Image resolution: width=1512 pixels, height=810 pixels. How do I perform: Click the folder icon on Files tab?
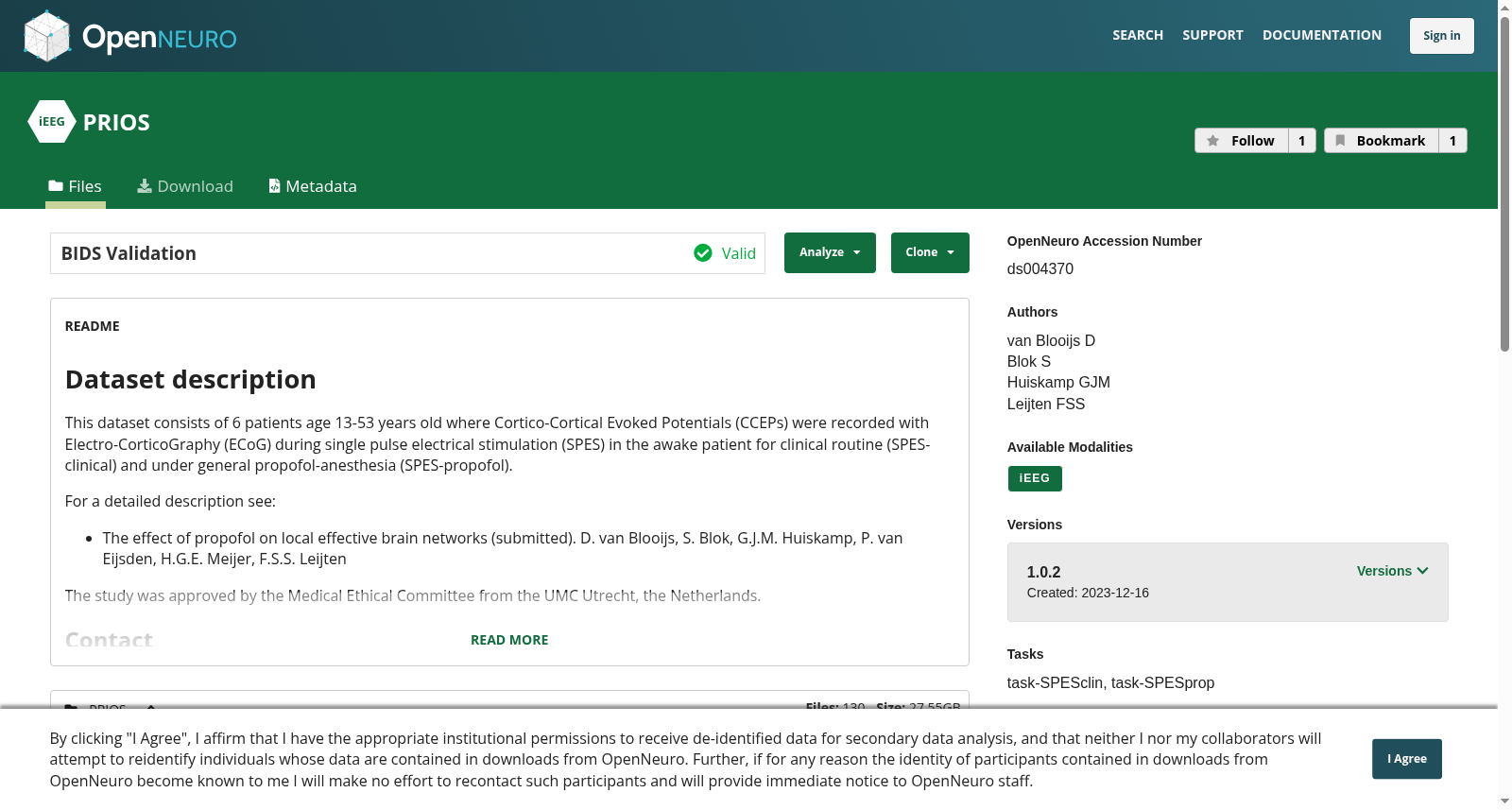click(56, 186)
